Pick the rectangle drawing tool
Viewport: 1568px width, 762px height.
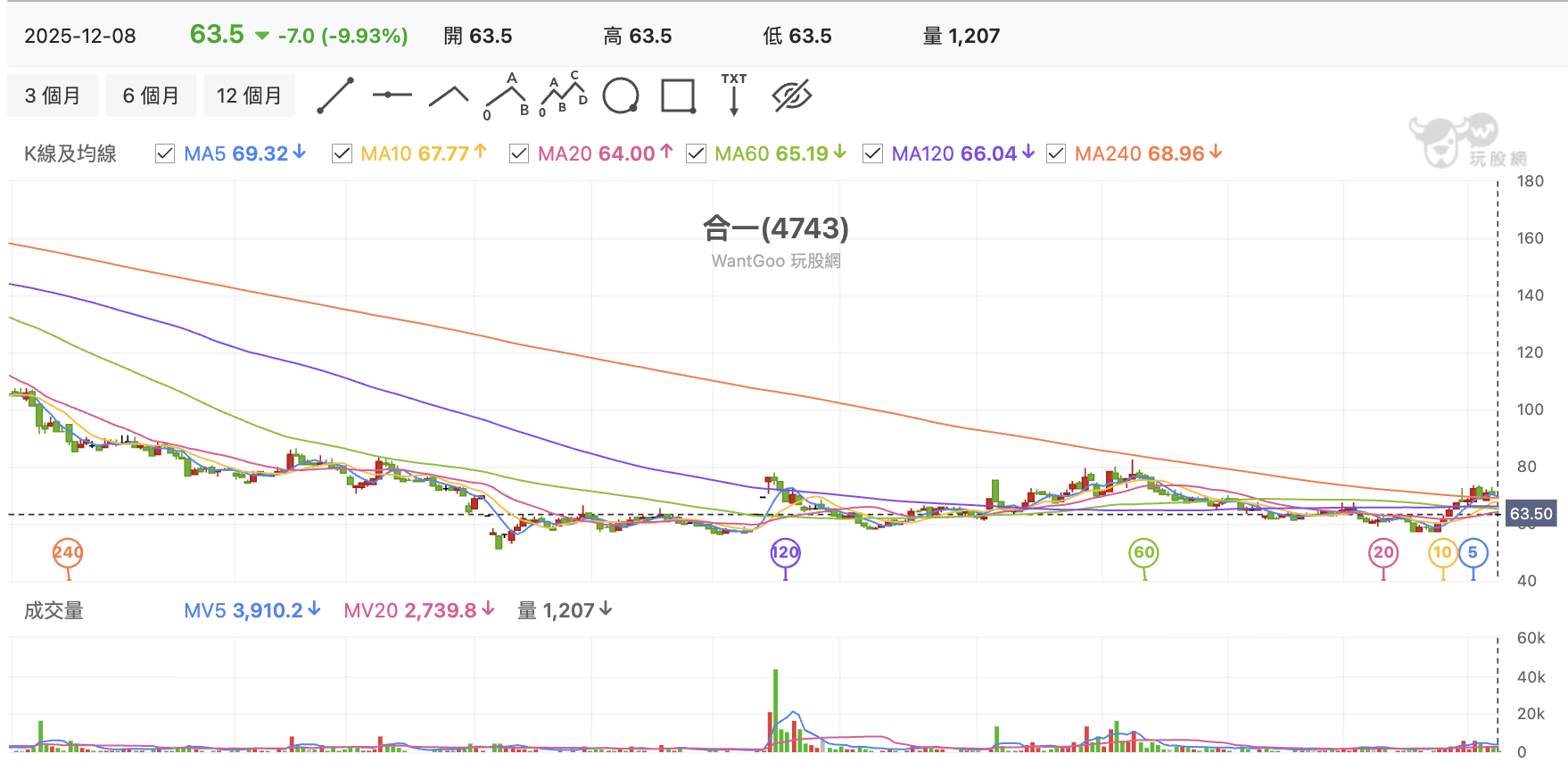click(679, 95)
